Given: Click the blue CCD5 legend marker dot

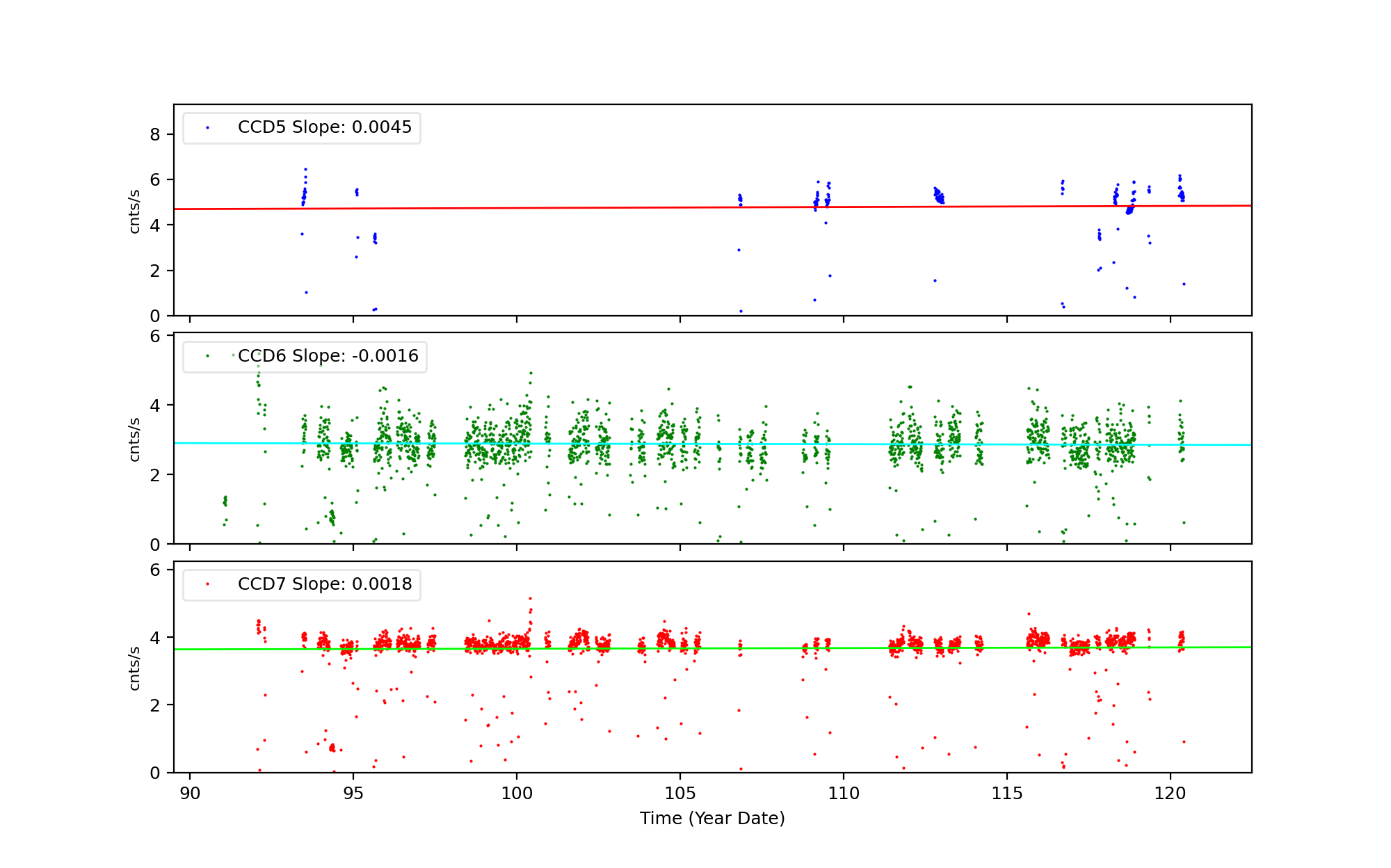Looking at the screenshot, I should coord(207,128).
